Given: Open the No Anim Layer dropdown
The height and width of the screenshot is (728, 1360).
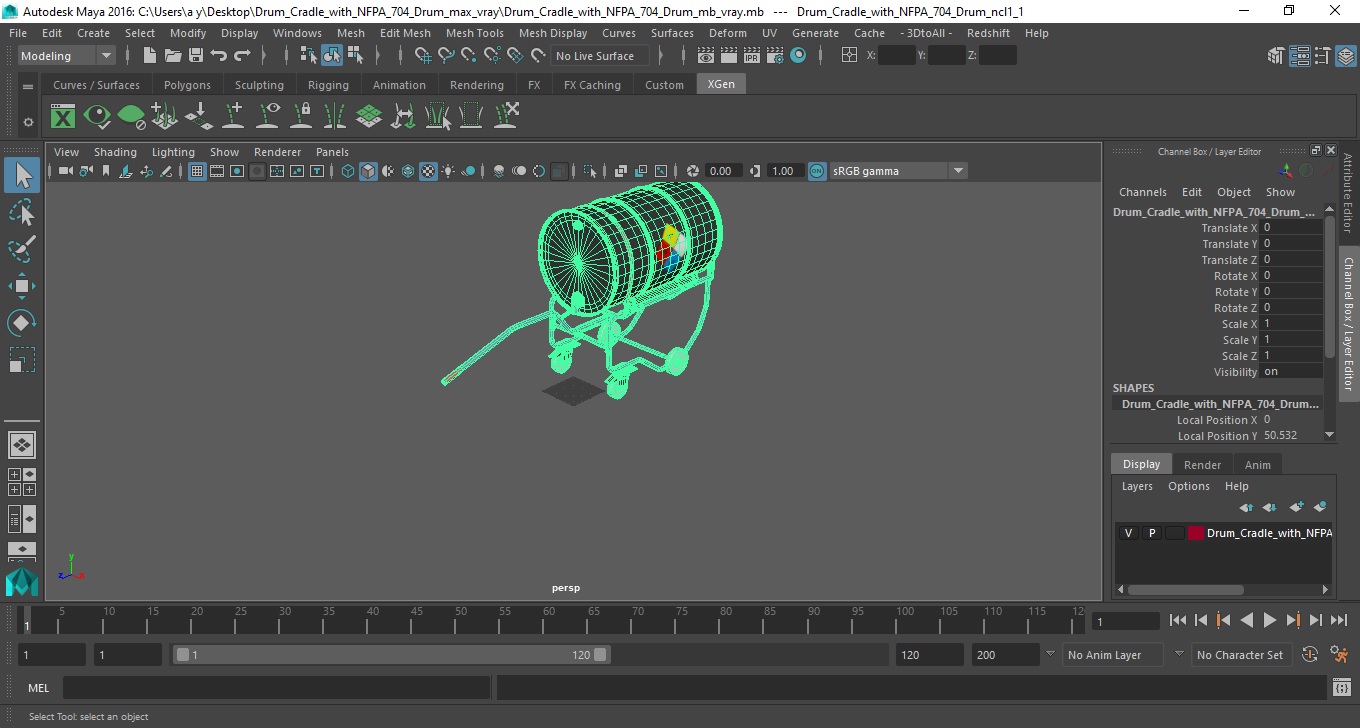Looking at the screenshot, I should click(1114, 655).
